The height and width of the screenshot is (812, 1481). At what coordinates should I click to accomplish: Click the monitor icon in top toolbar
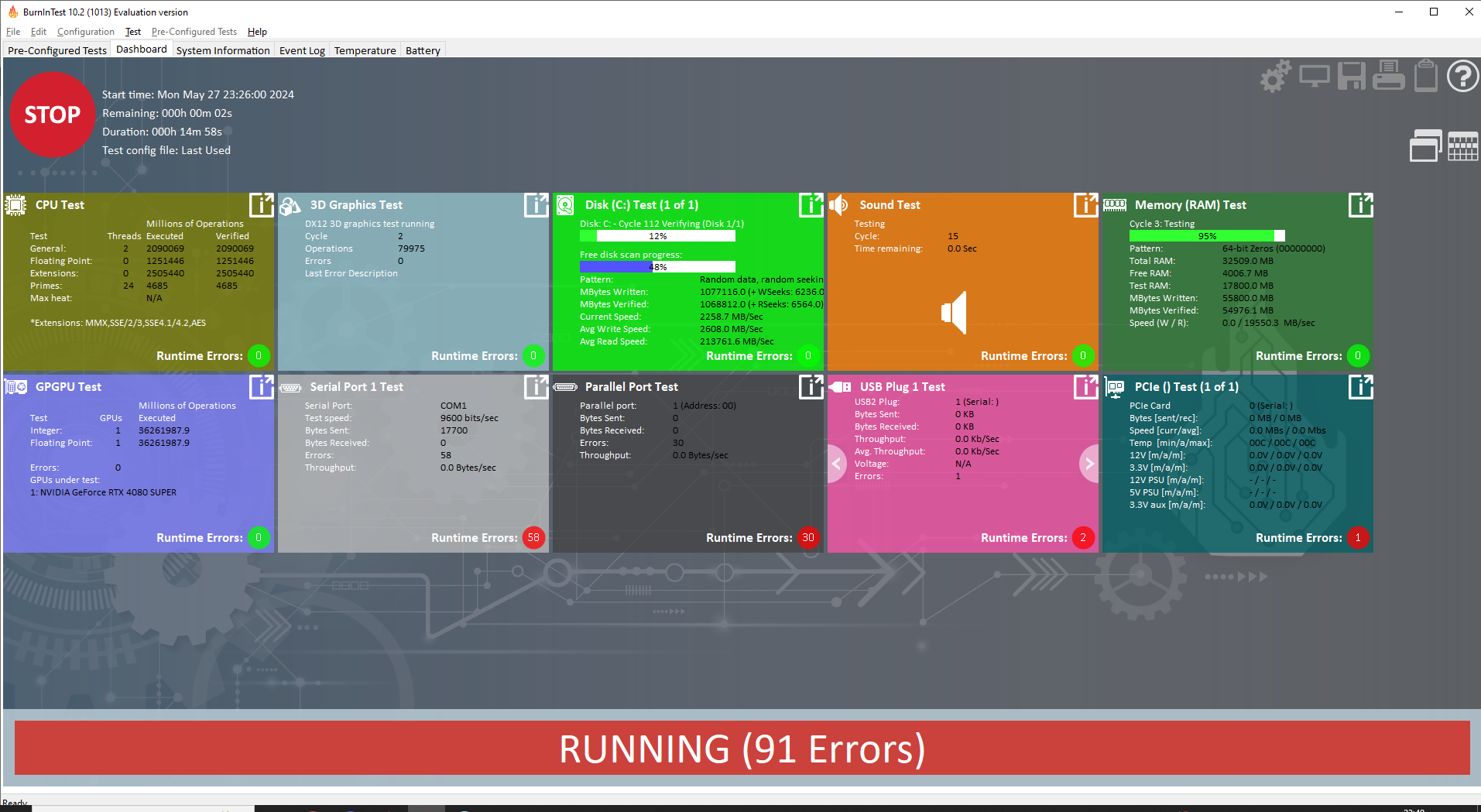pos(1314,76)
